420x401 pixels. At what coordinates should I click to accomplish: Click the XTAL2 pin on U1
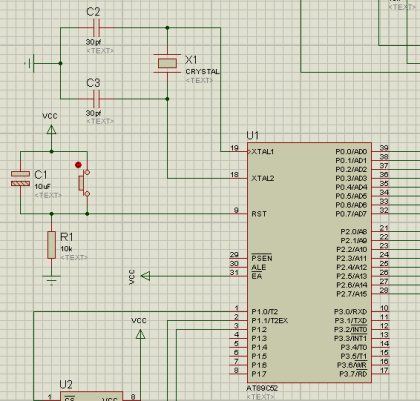(263, 178)
